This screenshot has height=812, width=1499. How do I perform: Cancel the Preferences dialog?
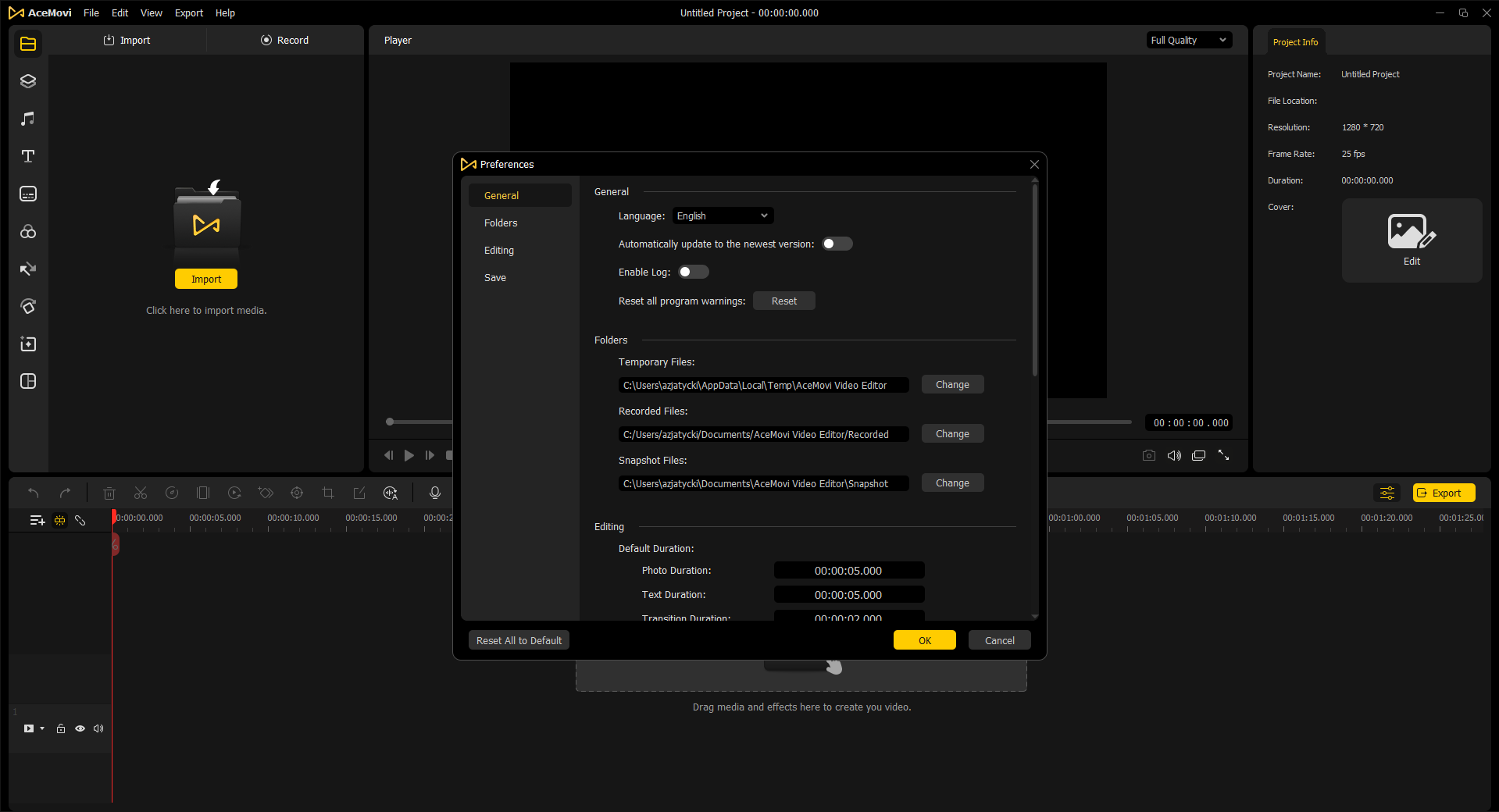point(1000,640)
